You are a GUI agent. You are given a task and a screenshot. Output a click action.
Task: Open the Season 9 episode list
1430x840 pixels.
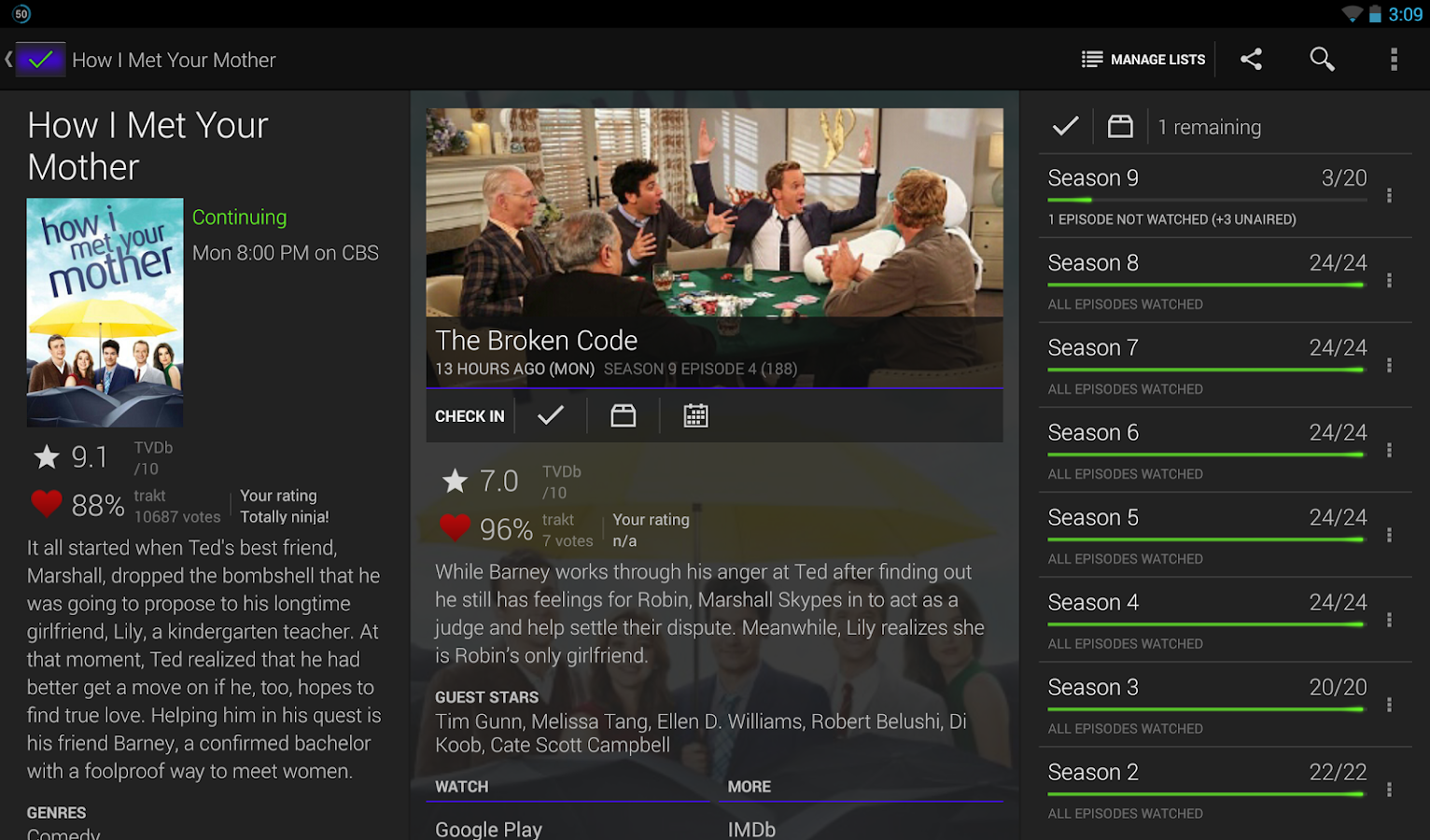click(1207, 196)
